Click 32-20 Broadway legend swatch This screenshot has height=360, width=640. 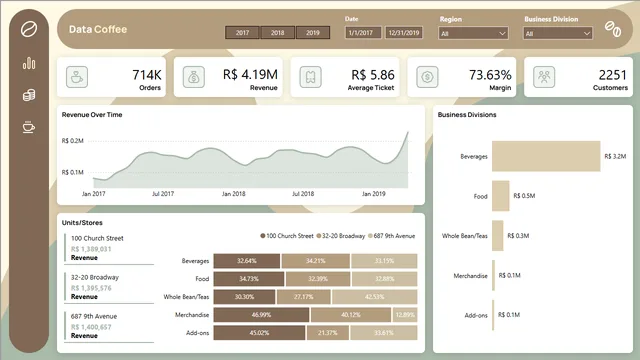pos(318,236)
